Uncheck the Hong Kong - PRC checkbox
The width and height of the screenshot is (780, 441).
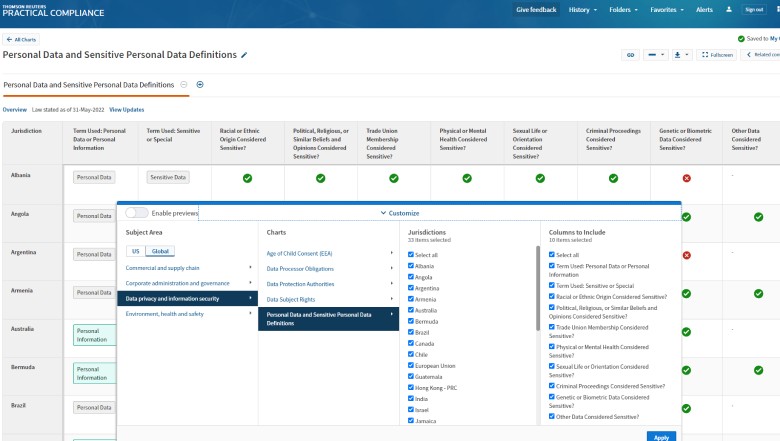[411, 387]
